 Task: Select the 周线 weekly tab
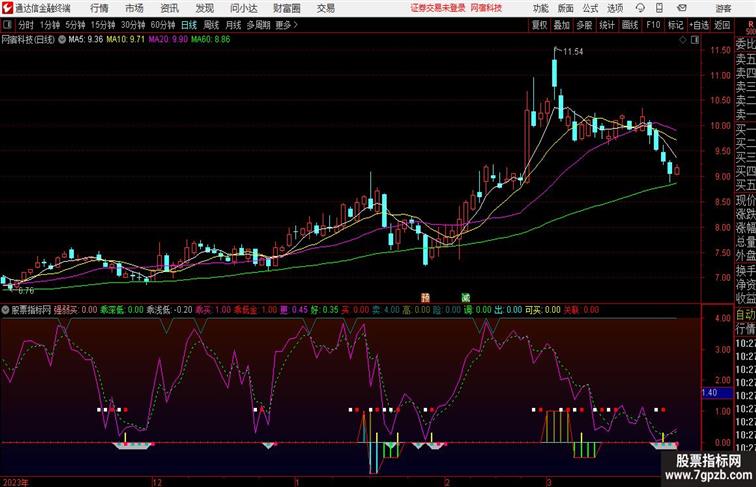click(211, 25)
